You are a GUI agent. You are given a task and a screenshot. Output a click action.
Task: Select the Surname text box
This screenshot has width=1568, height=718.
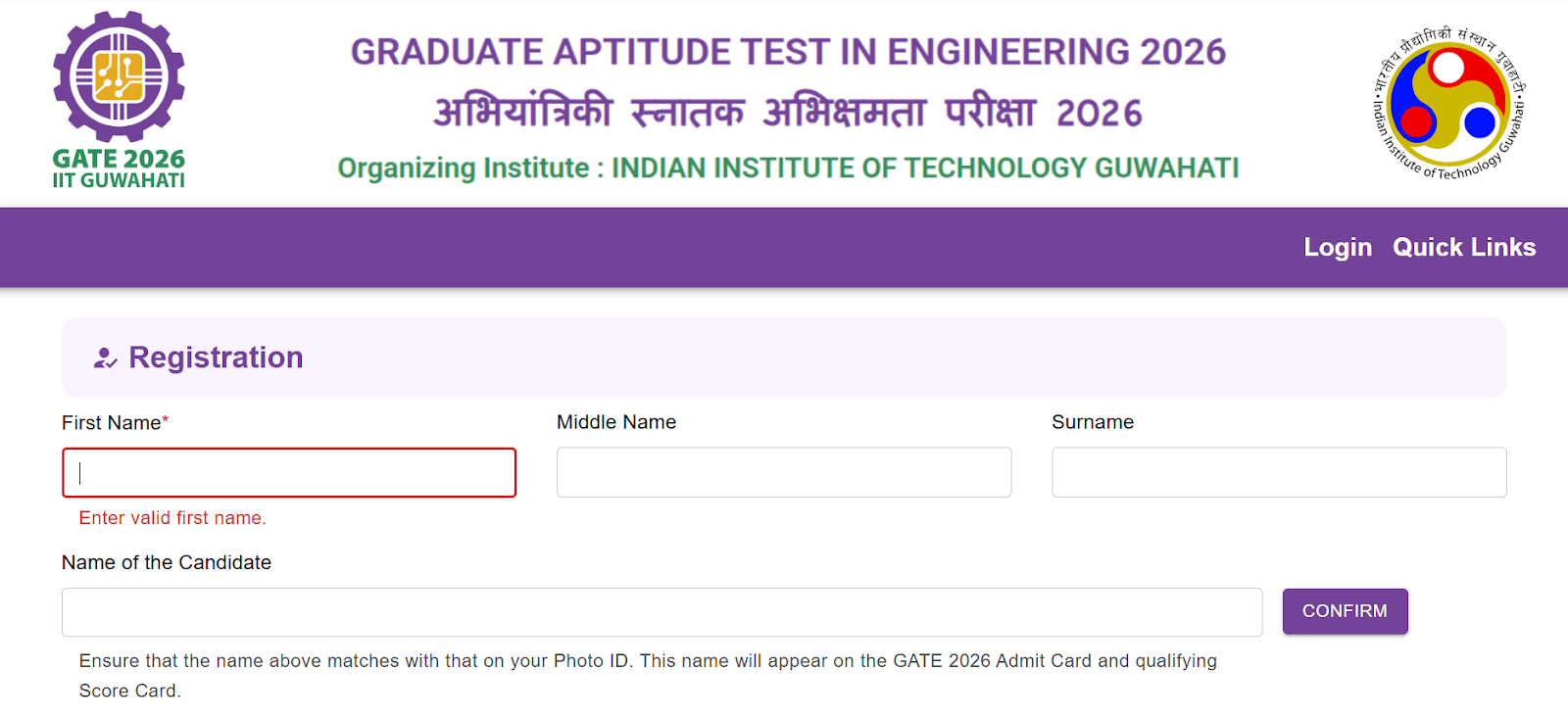[x=1278, y=473]
